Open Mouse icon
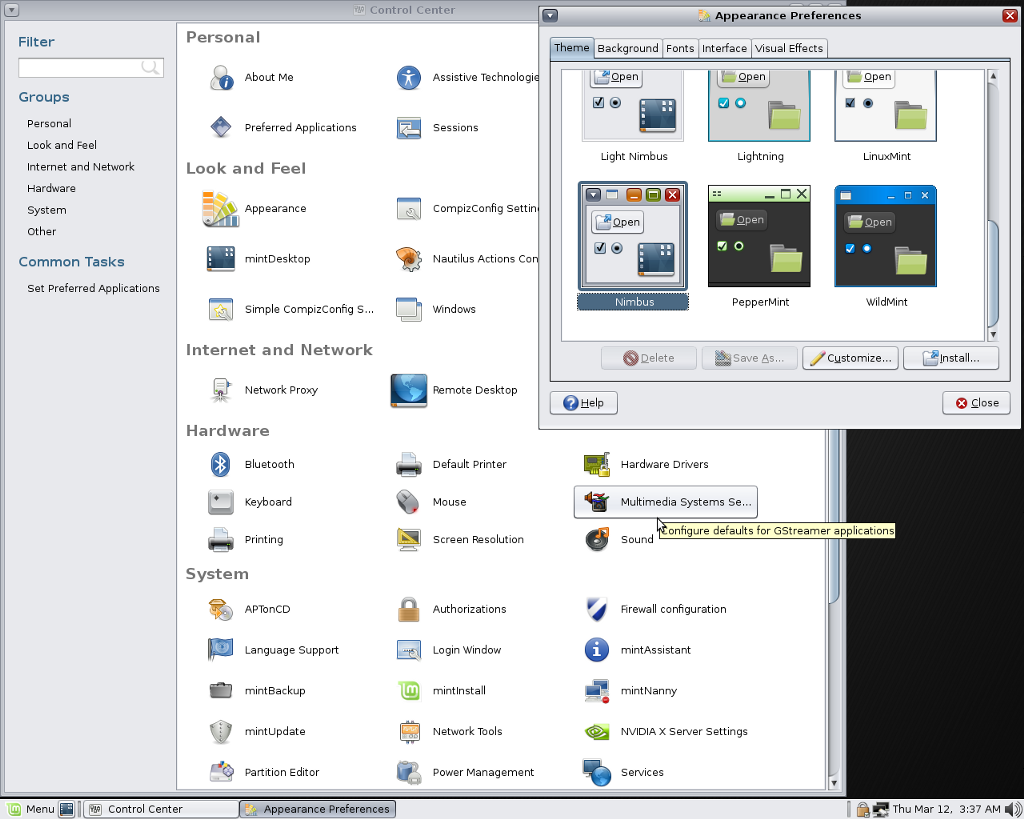The width and height of the screenshot is (1024, 819). point(409,502)
